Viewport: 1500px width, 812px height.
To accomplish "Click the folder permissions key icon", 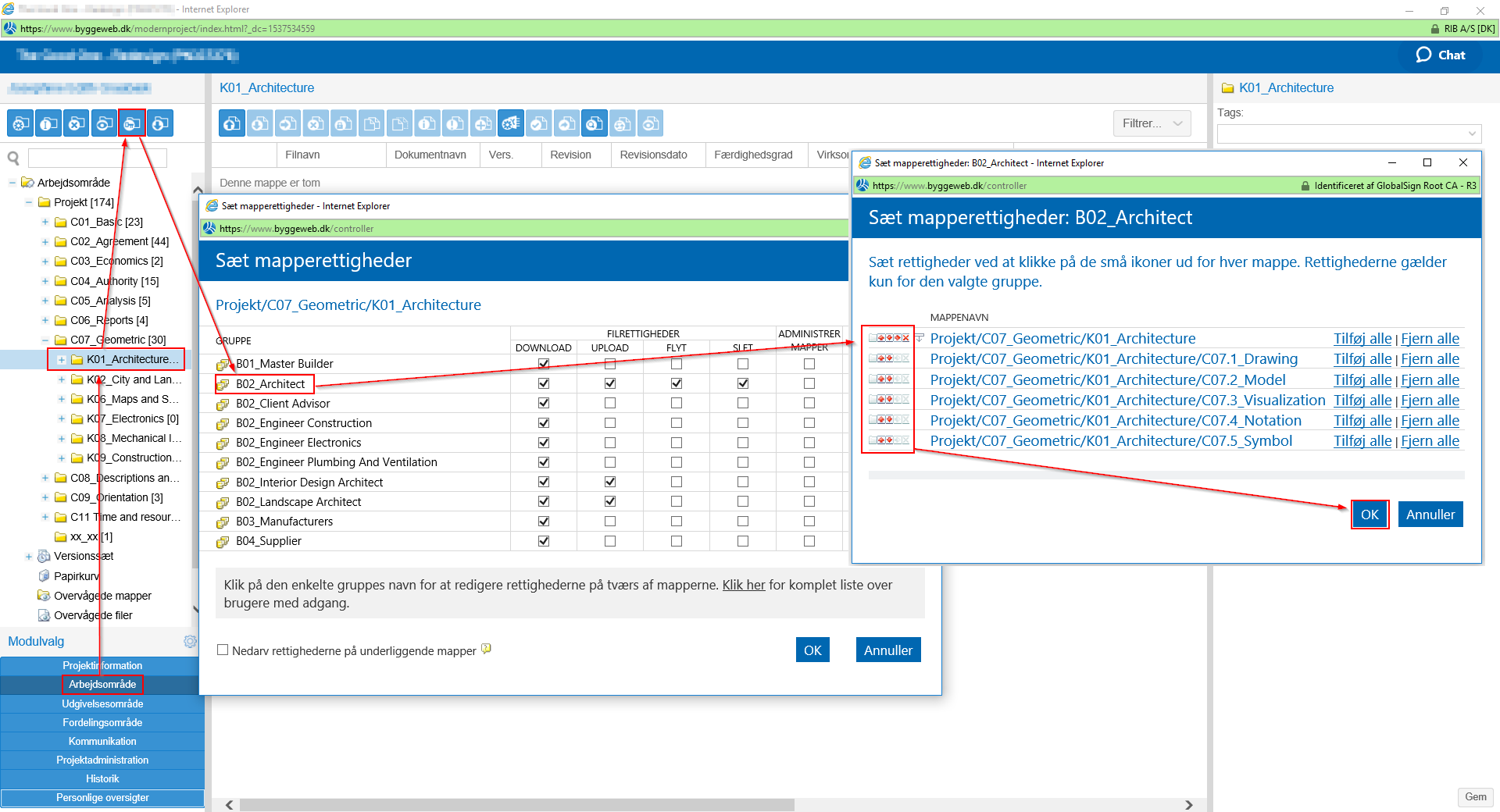I will coord(132,123).
